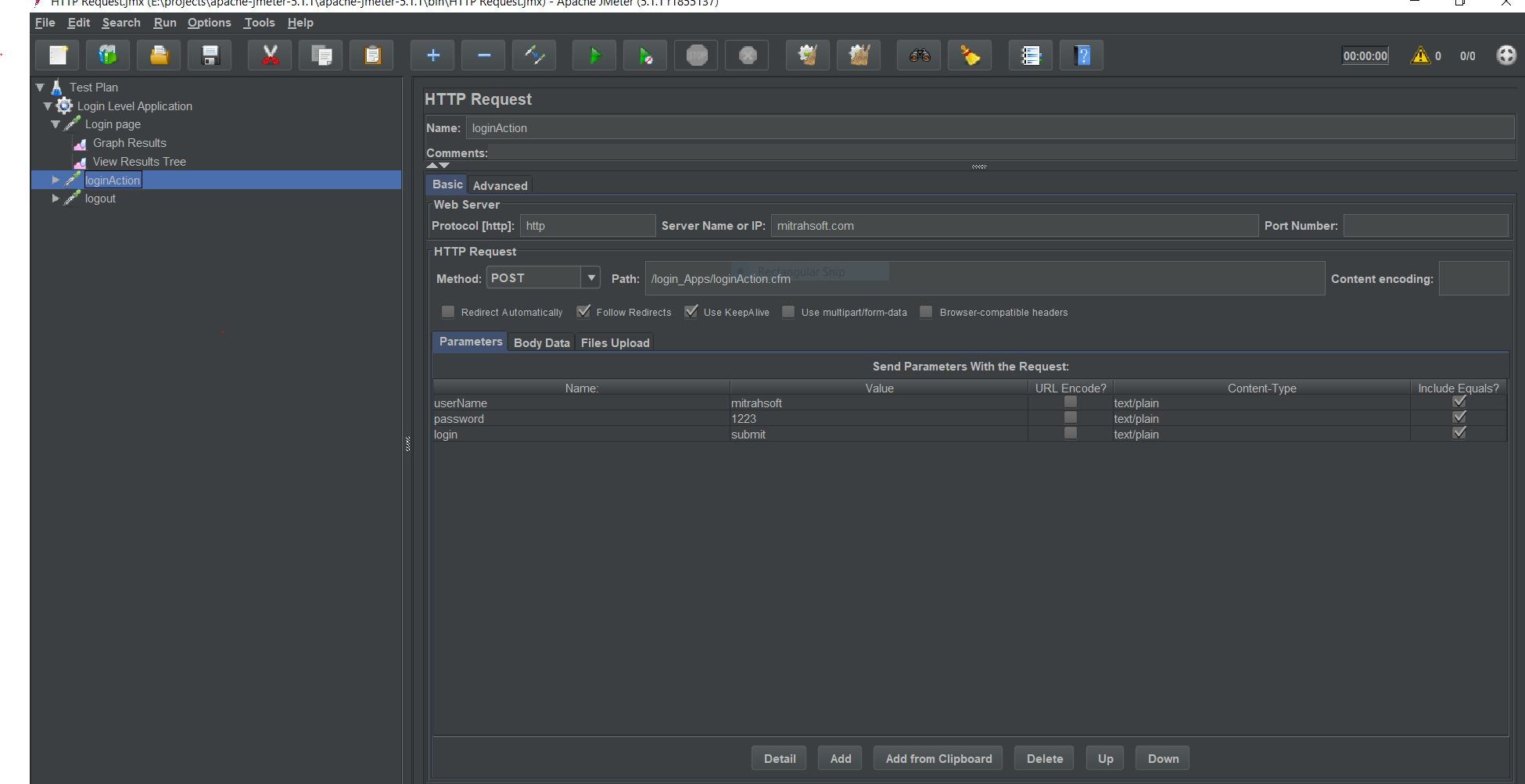Click the Function Helper list icon
1525x784 pixels.
click(1030, 55)
